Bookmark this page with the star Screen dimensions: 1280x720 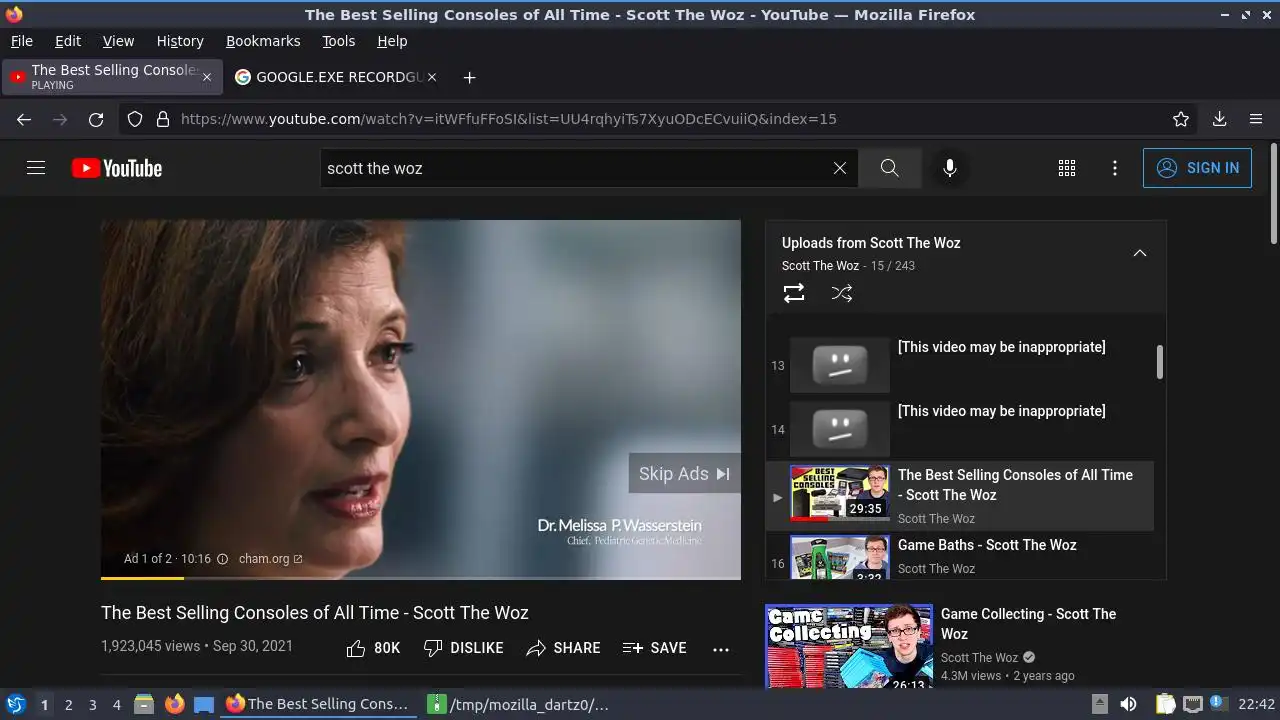[1181, 119]
